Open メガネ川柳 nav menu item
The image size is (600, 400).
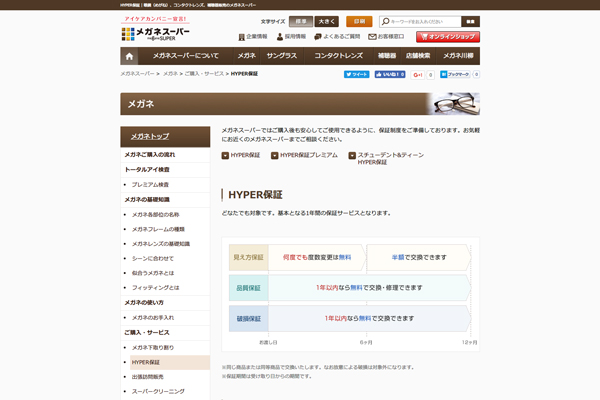[458, 56]
